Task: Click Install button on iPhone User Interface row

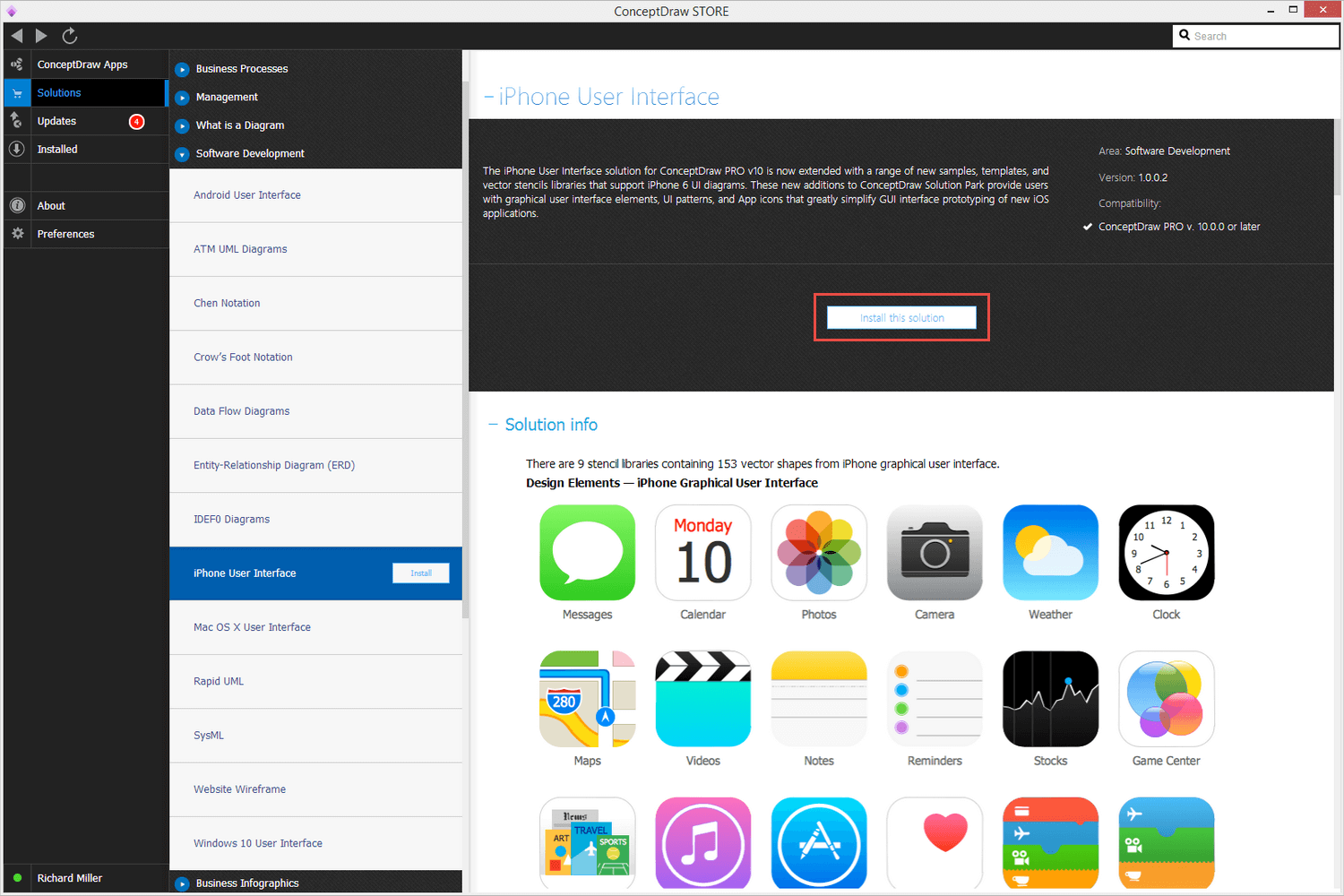Action: (x=421, y=573)
